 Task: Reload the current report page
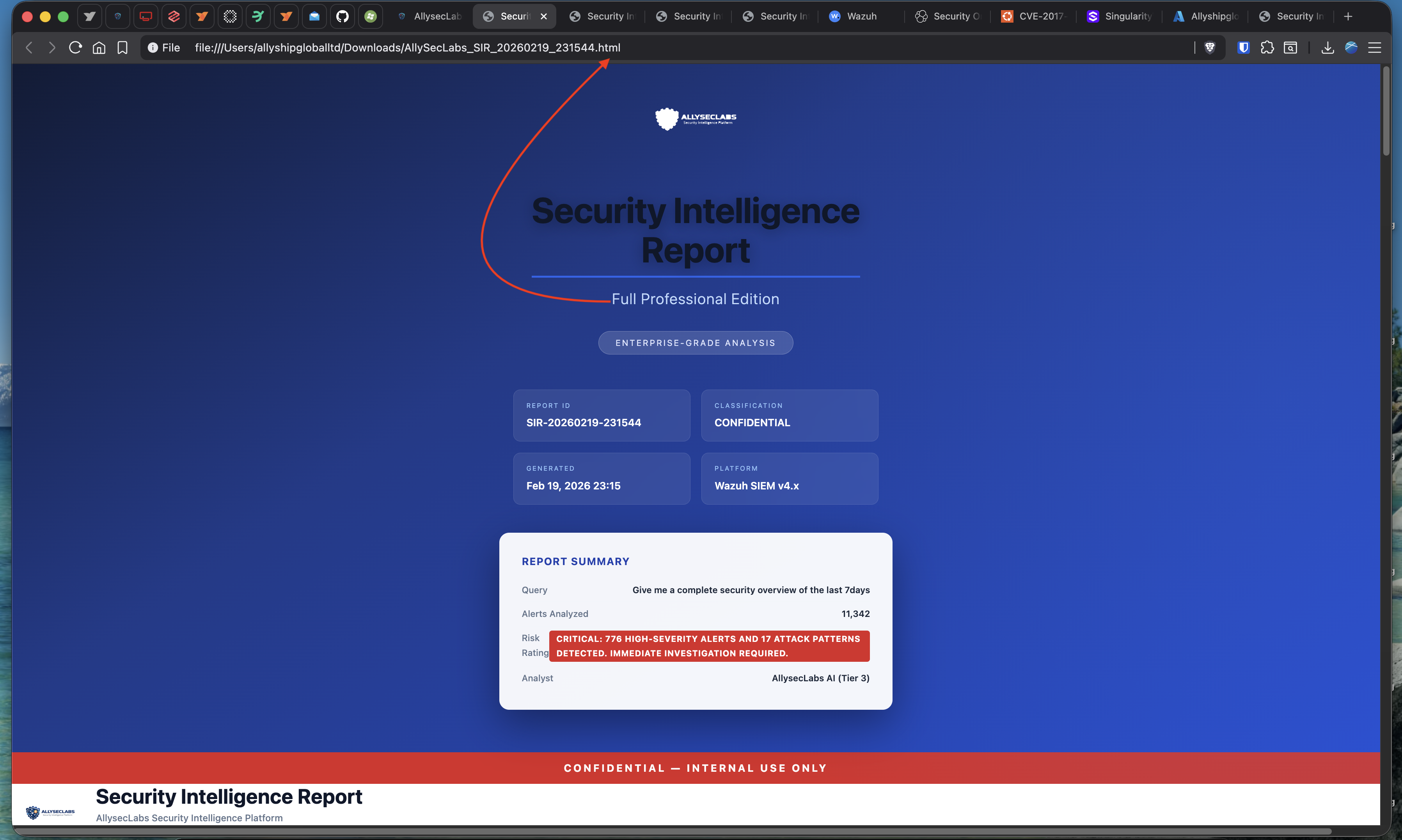pyautogui.click(x=75, y=48)
